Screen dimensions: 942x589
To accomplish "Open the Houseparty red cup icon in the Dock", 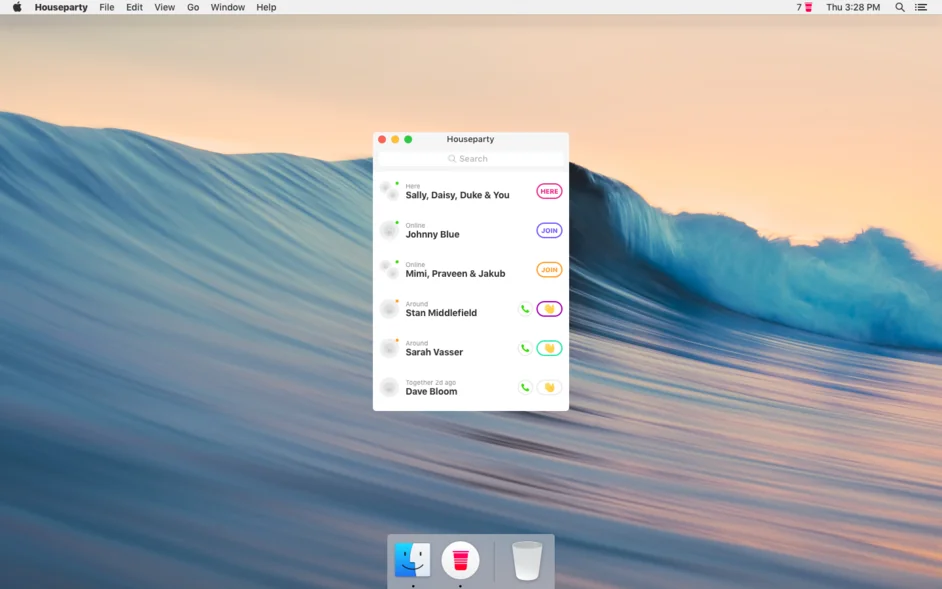I will (458, 560).
